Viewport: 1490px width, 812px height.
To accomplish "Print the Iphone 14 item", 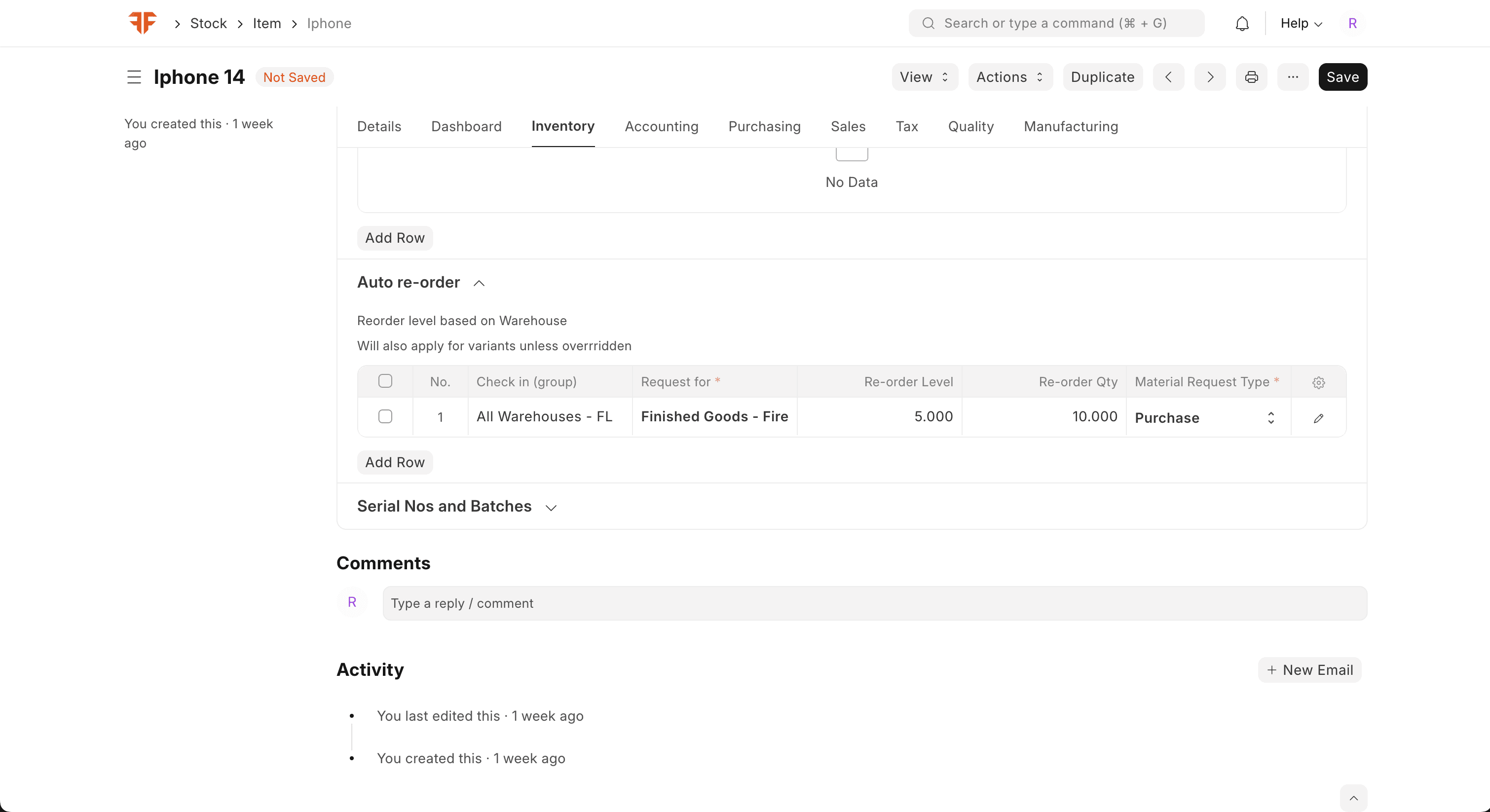I will coord(1252,77).
